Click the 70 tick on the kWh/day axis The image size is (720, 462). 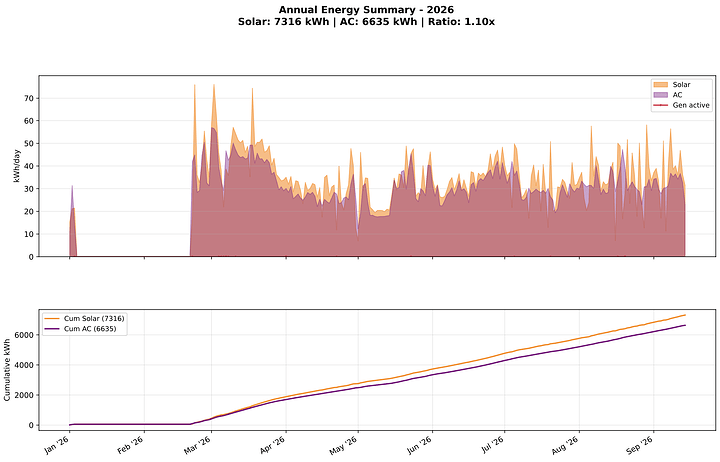coord(29,98)
